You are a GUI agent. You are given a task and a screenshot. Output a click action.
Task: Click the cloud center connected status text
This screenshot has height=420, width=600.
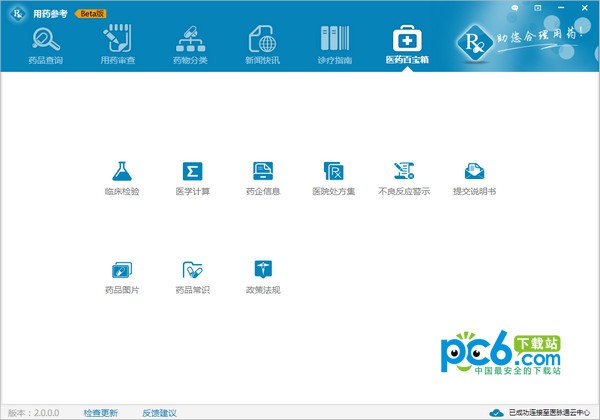coord(549,413)
